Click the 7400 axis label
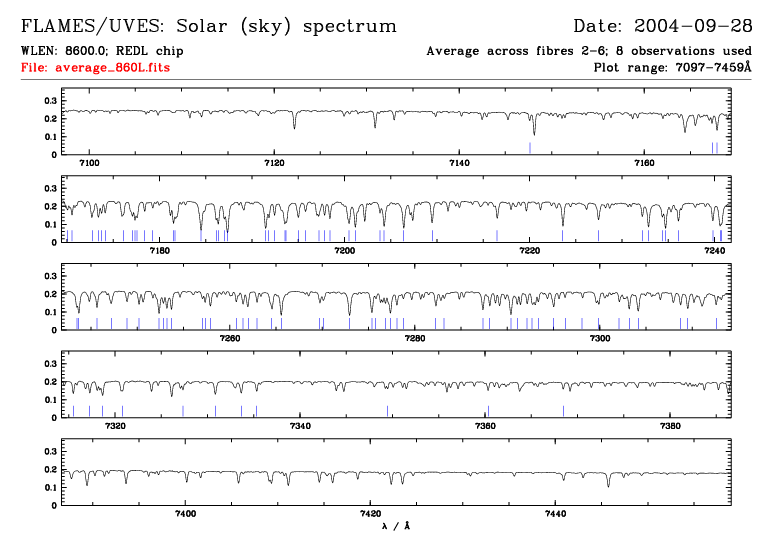The image size is (782, 542). click(x=186, y=514)
